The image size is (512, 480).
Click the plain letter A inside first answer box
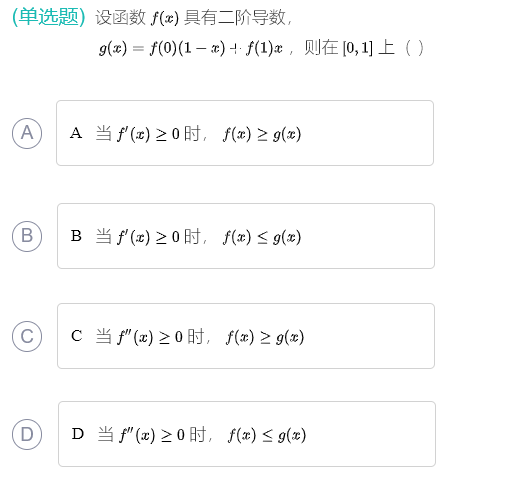tap(76, 133)
